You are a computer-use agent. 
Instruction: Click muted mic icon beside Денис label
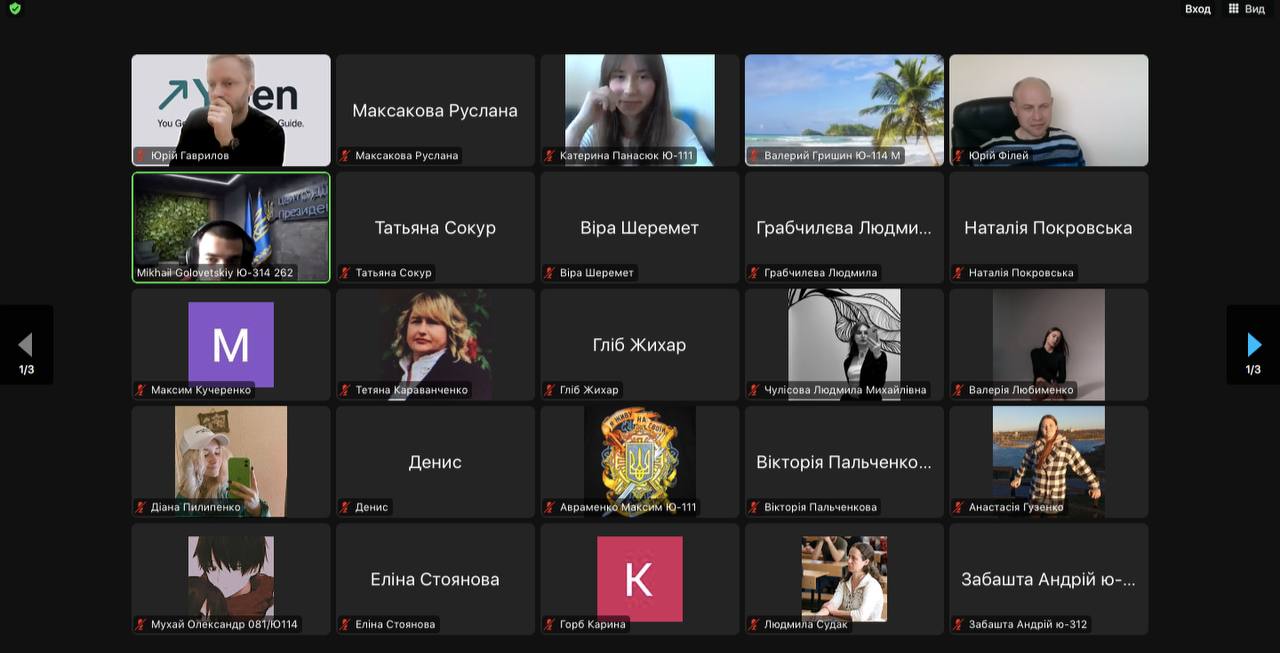click(x=346, y=508)
